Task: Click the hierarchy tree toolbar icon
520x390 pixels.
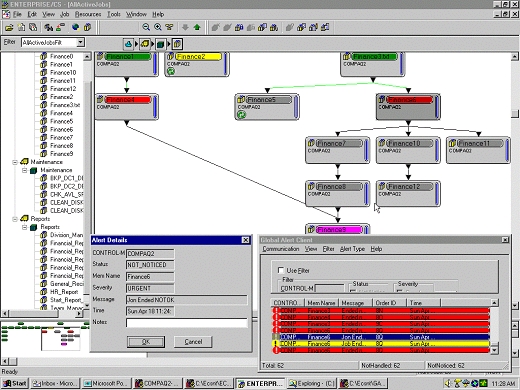Action: (x=169, y=27)
